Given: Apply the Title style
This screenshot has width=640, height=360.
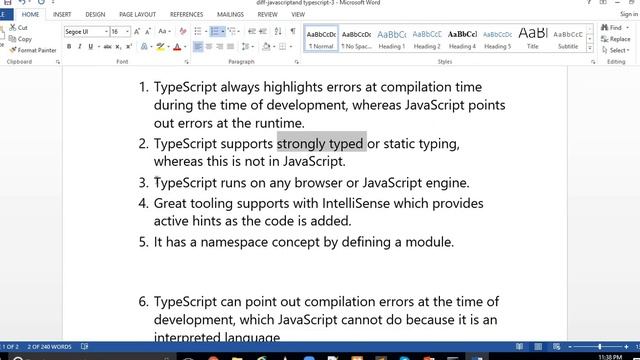Looking at the screenshot, I should 533,39.
